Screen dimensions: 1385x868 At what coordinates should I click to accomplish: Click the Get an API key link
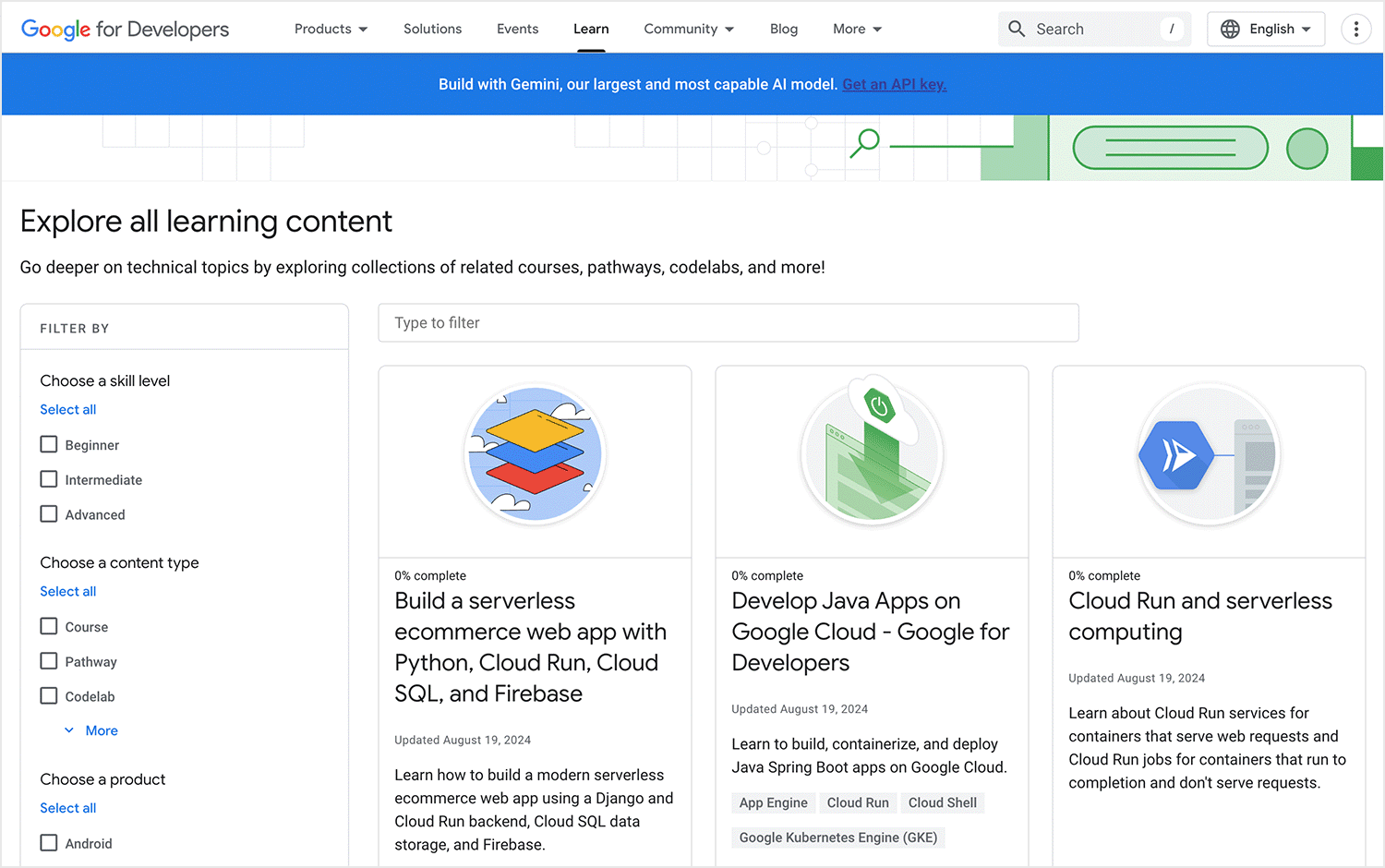point(894,84)
